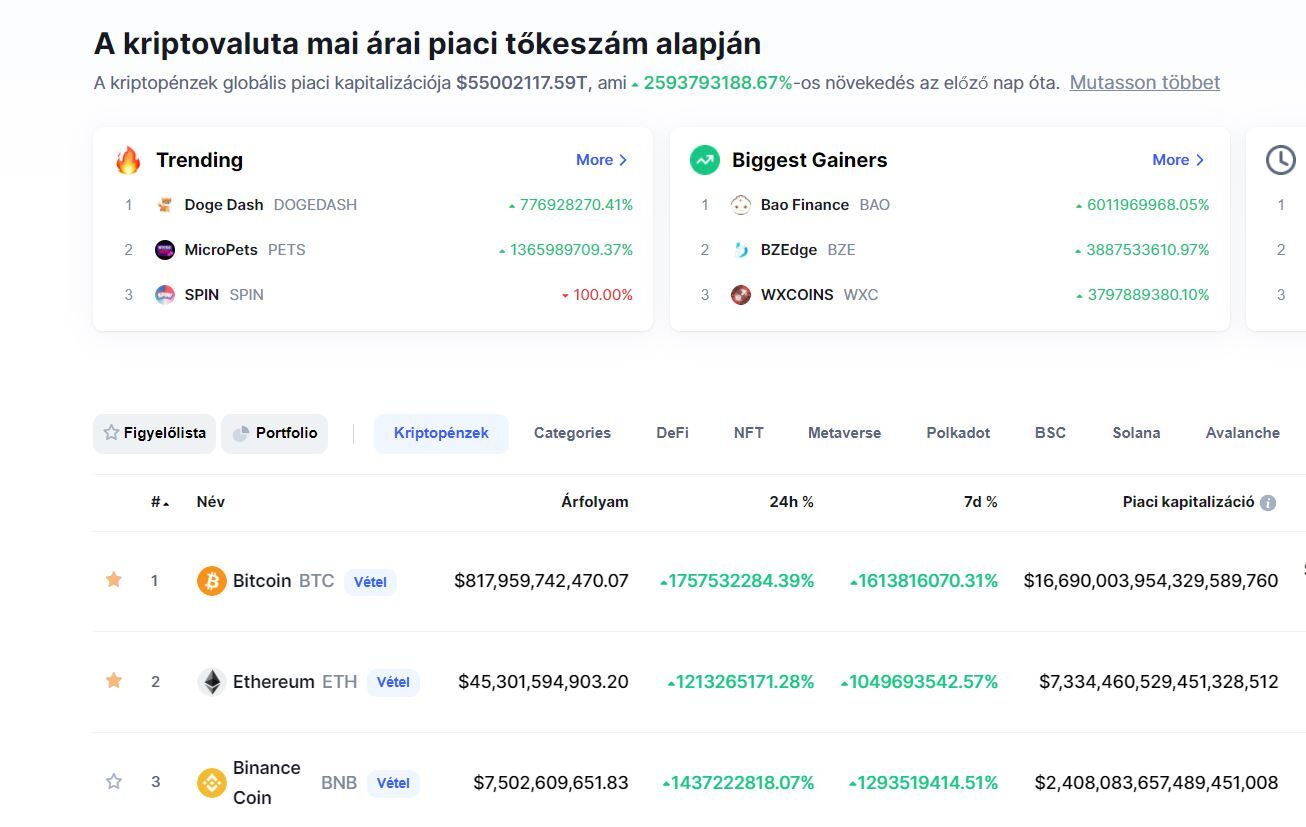This screenshot has height=827, width=1306.
Task: Click Ethereum market cap $7,334,460,529,451,328,512
Action: (1159, 682)
